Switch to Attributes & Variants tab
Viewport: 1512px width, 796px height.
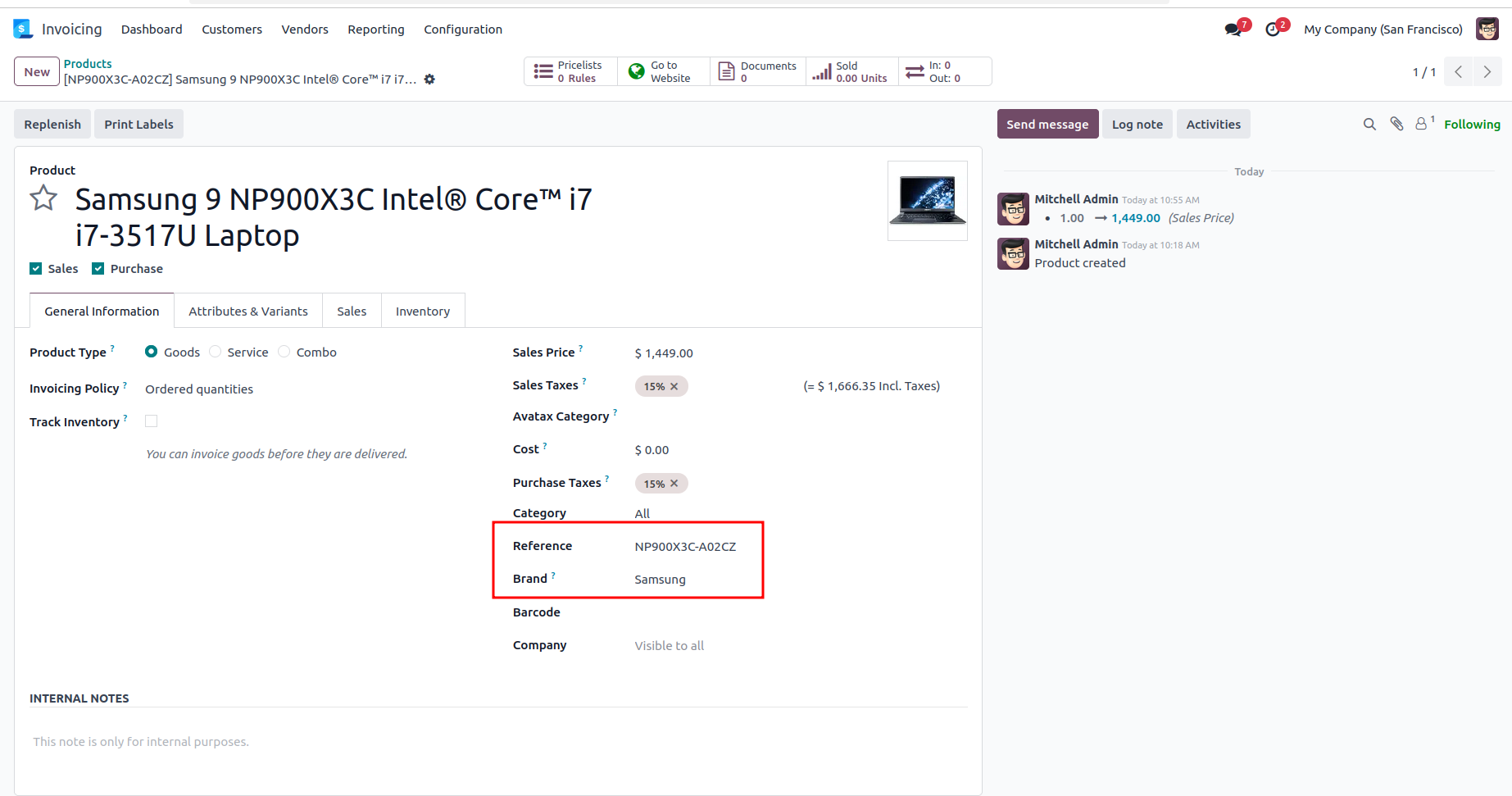248,312
